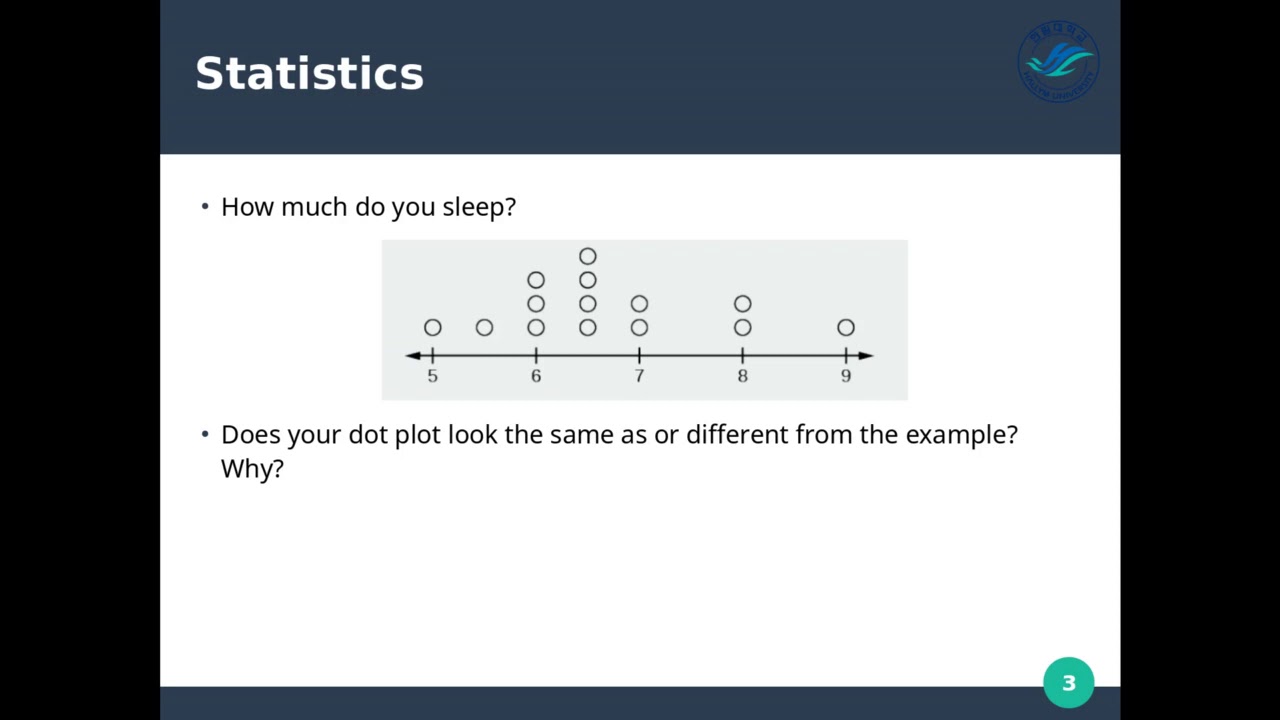Click the 'How much do you sleep?' text
The height and width of the screenshot is (720, 1280).
pos(368,207)
